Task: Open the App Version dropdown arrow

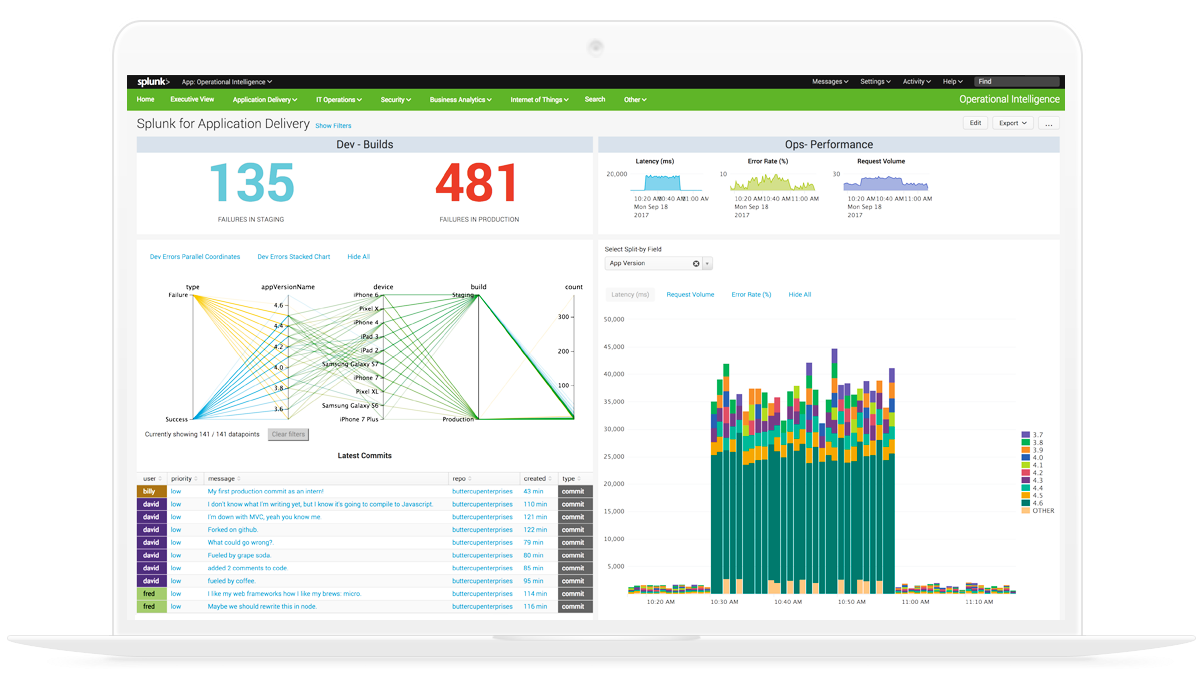Action: pos(707,263)
